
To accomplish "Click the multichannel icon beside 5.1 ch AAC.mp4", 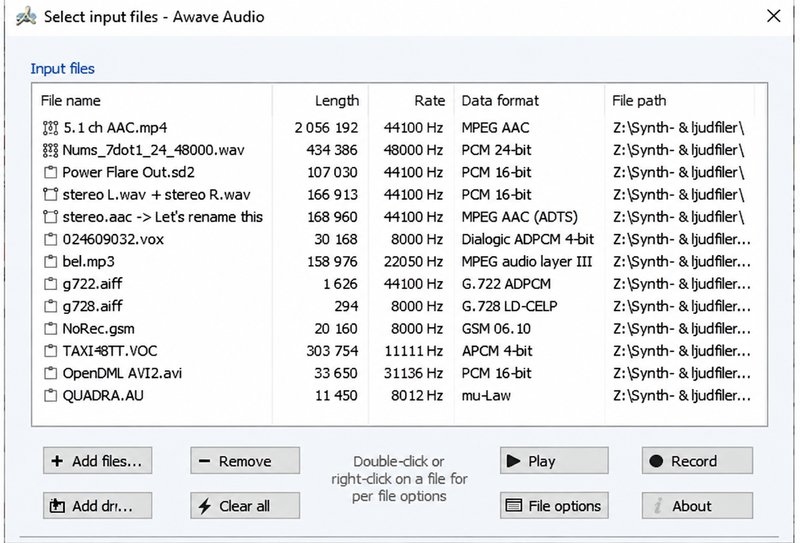I will coord(50,128).
